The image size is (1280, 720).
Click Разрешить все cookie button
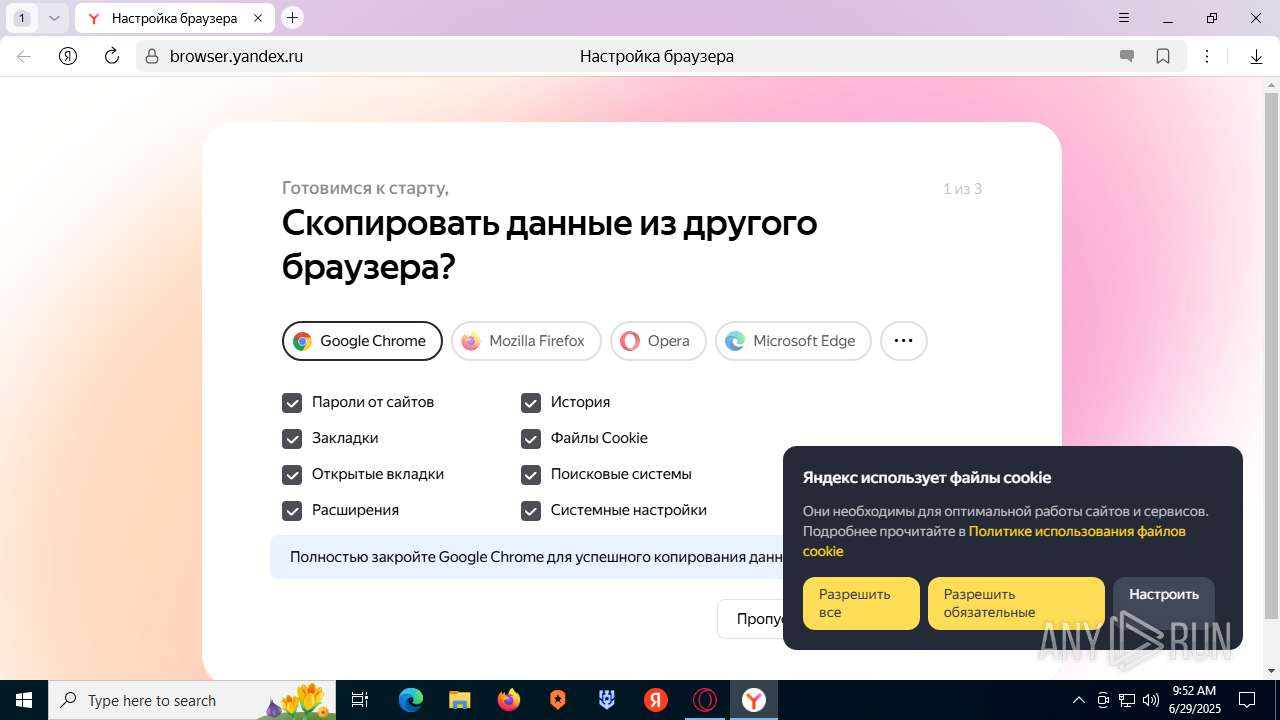click(861, 603)
